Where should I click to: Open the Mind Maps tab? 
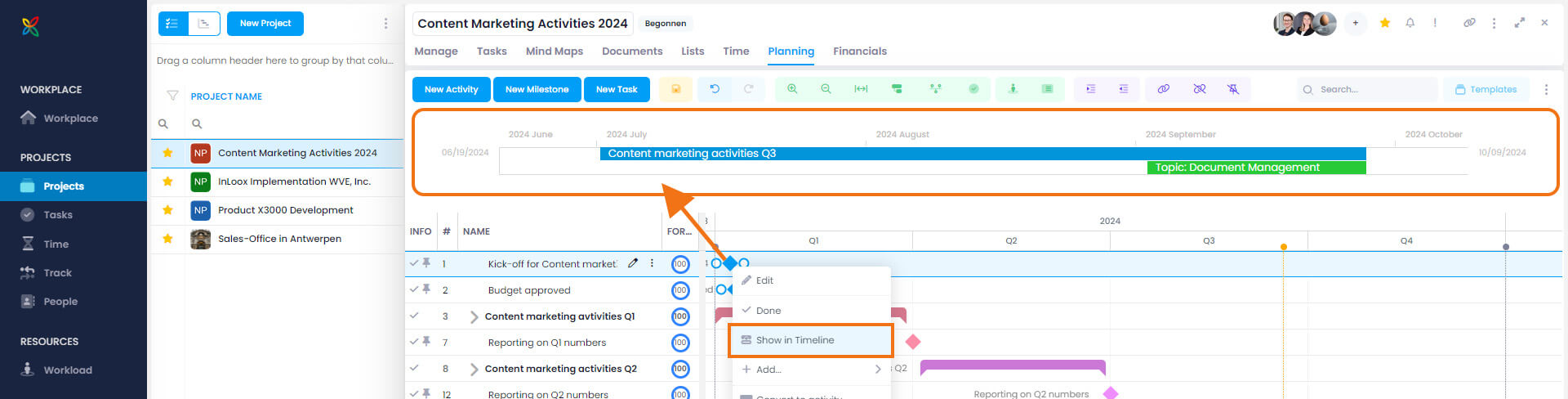tap(555, 51)
